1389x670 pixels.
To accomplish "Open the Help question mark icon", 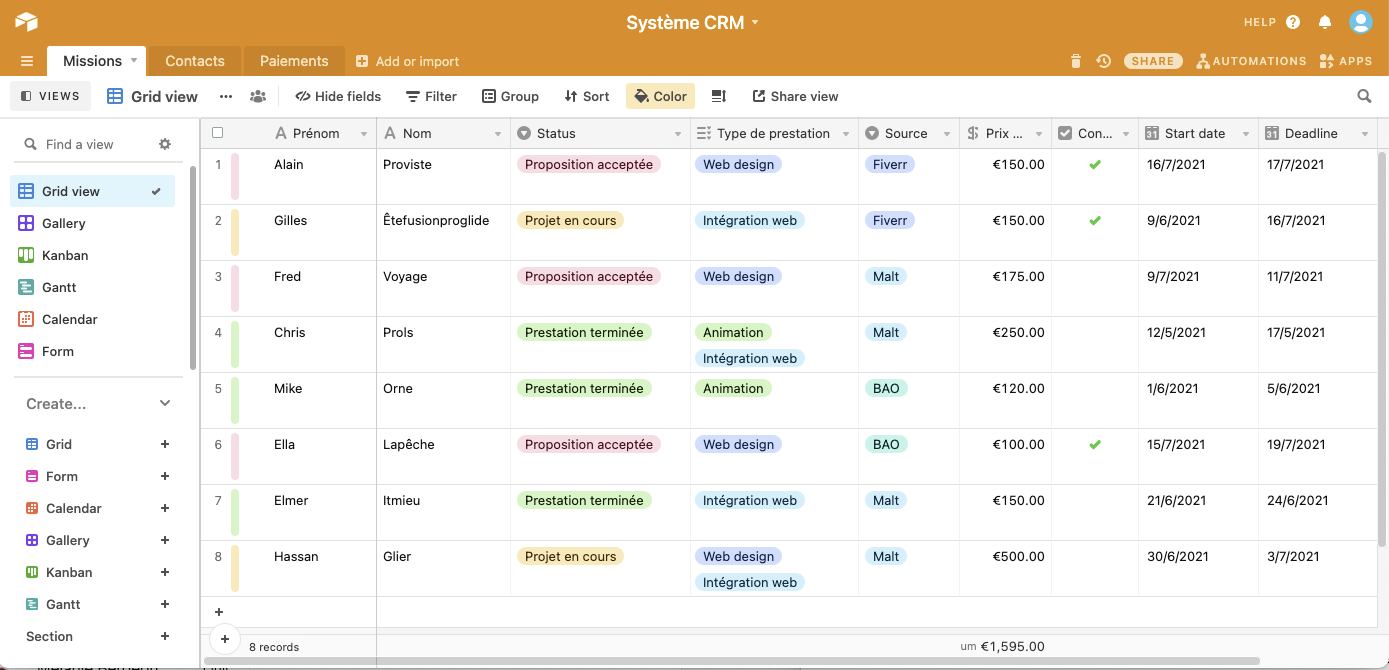I will coord(1293,22).
